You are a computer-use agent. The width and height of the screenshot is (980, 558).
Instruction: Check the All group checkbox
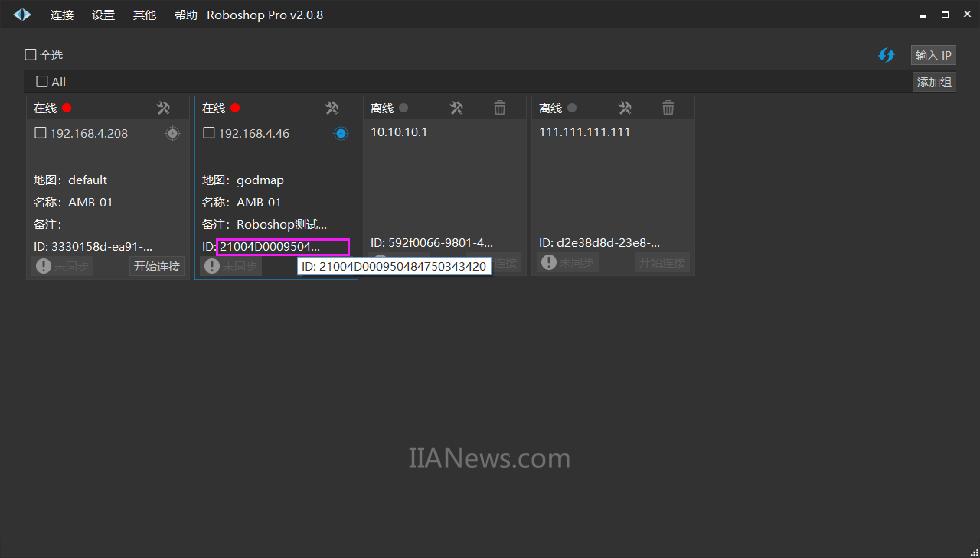coord(42,82)
